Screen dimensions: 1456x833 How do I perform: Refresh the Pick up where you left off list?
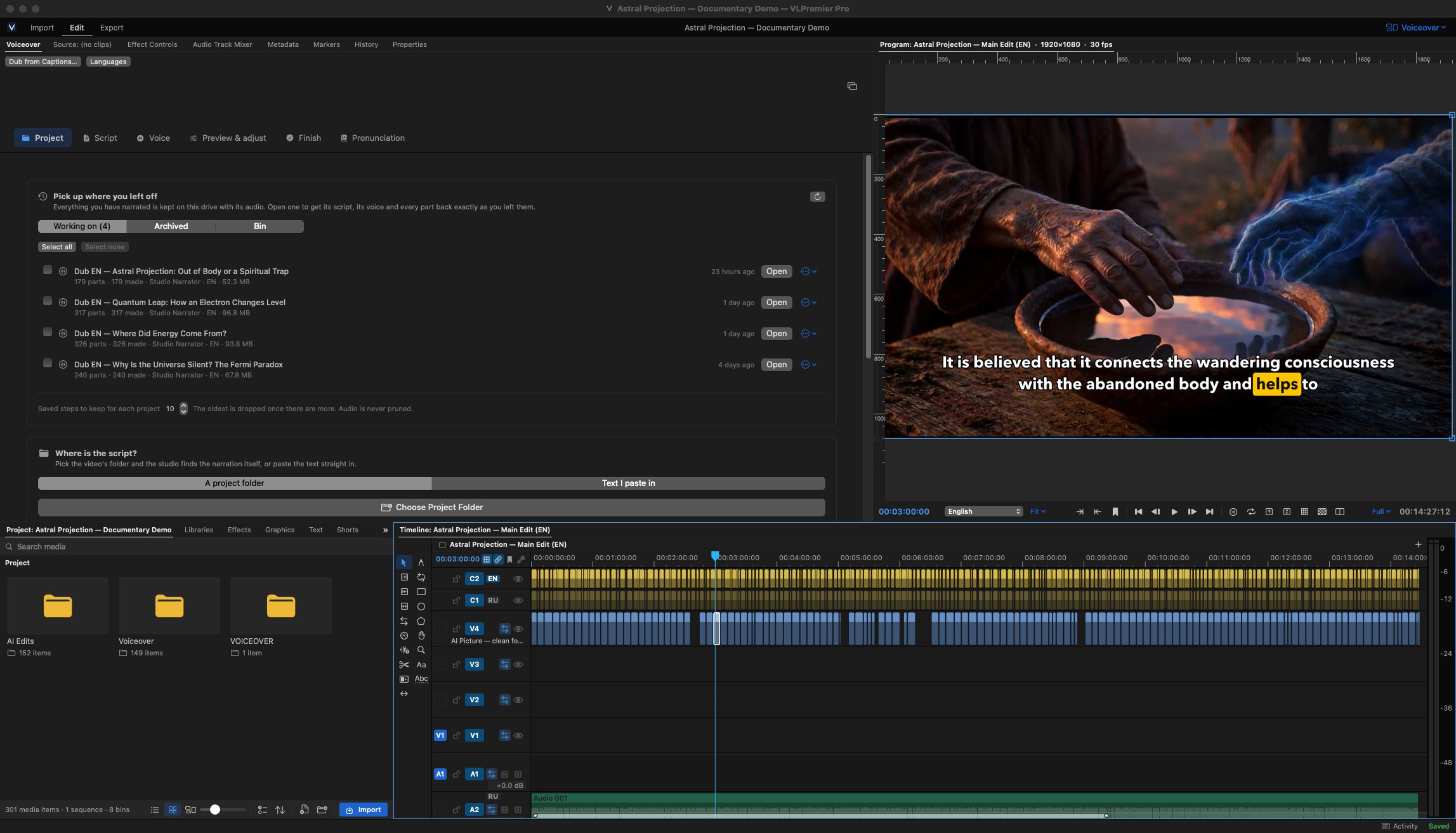[x=817, y=197]
